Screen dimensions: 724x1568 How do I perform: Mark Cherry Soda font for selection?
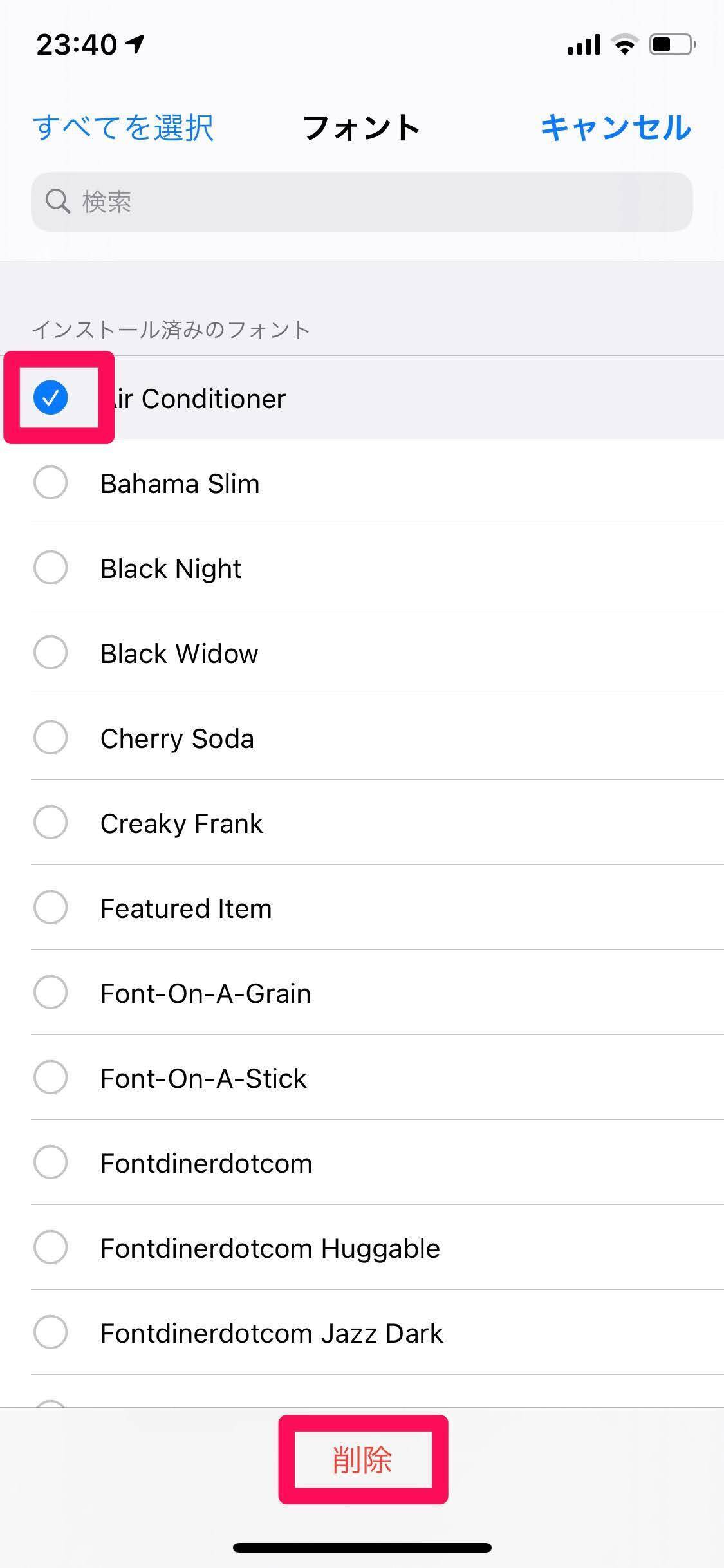pyautogui.click(x=50, y=738)
